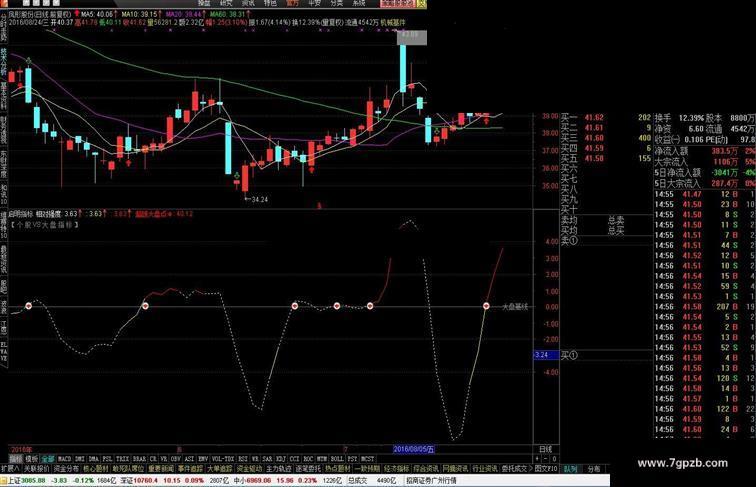The height and width of the screenshot is (487, 756).
Task: Click the 买一 price 41.62
Action: click(594, 117)
